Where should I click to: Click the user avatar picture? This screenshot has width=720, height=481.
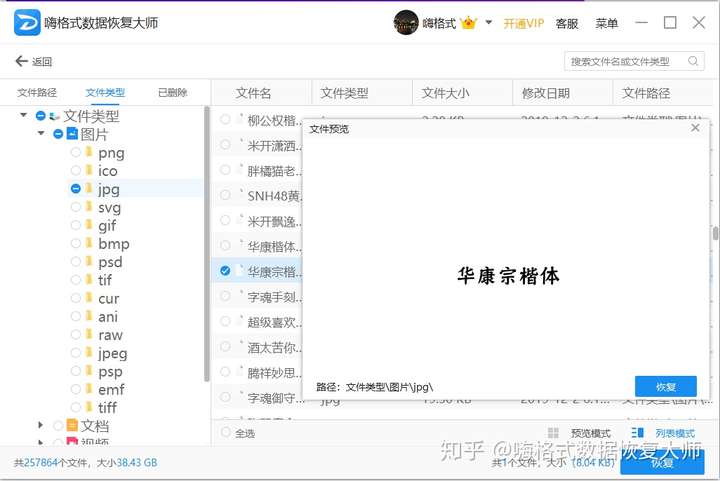(406, 22)
